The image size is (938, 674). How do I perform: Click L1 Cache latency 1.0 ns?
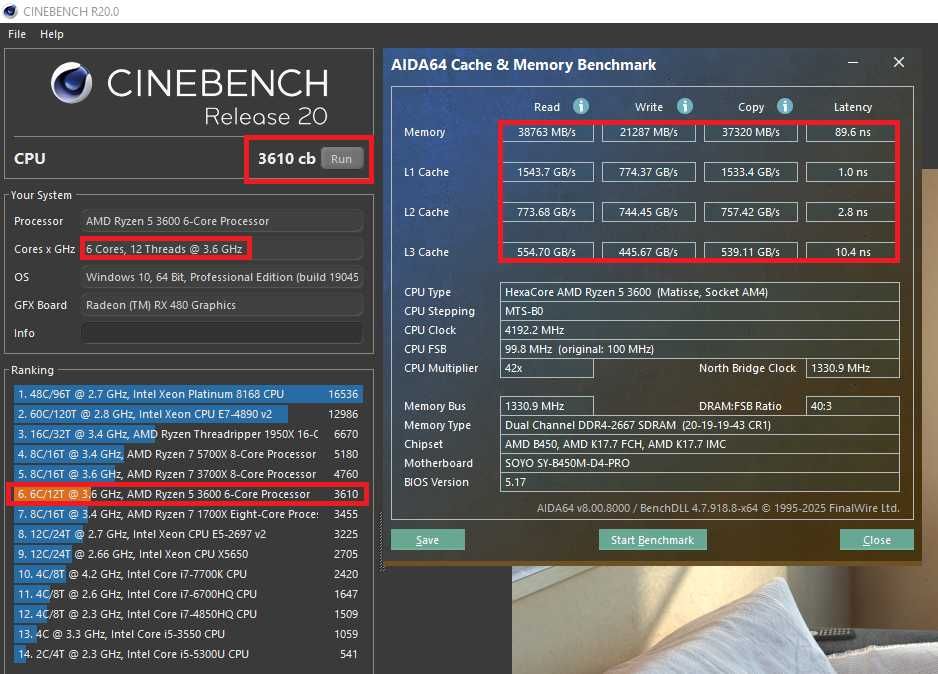click(852, 172)
